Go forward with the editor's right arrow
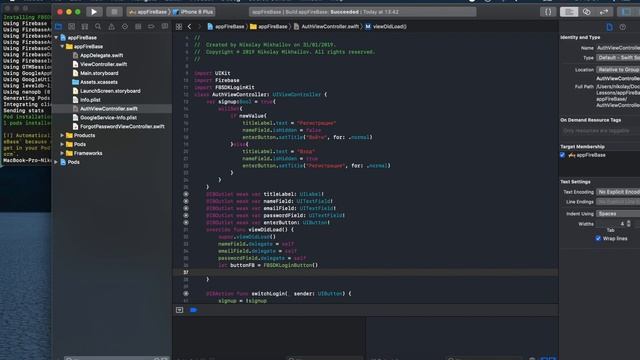Viewport: 640px width, 360px height. pyautogui.click(x=199, y=27)
